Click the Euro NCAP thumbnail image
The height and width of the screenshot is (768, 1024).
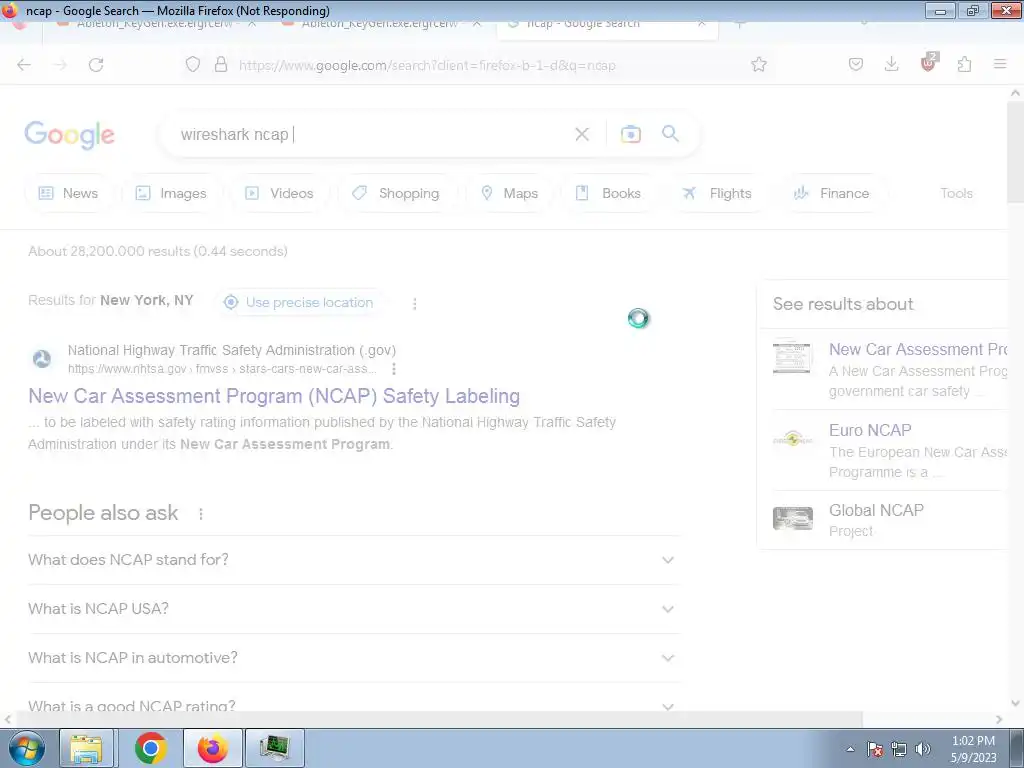coord(793,439)
